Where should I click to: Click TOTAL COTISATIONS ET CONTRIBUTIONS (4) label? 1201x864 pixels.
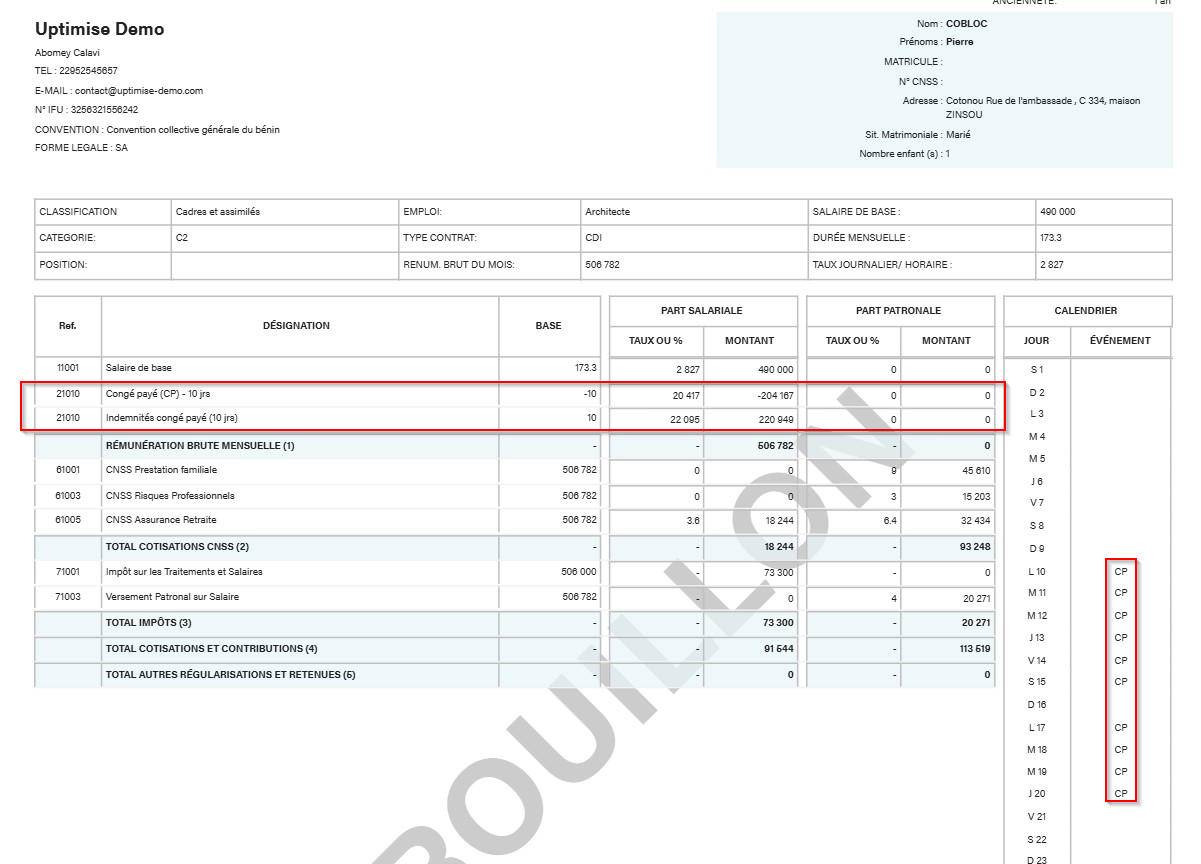pos(211,649)
